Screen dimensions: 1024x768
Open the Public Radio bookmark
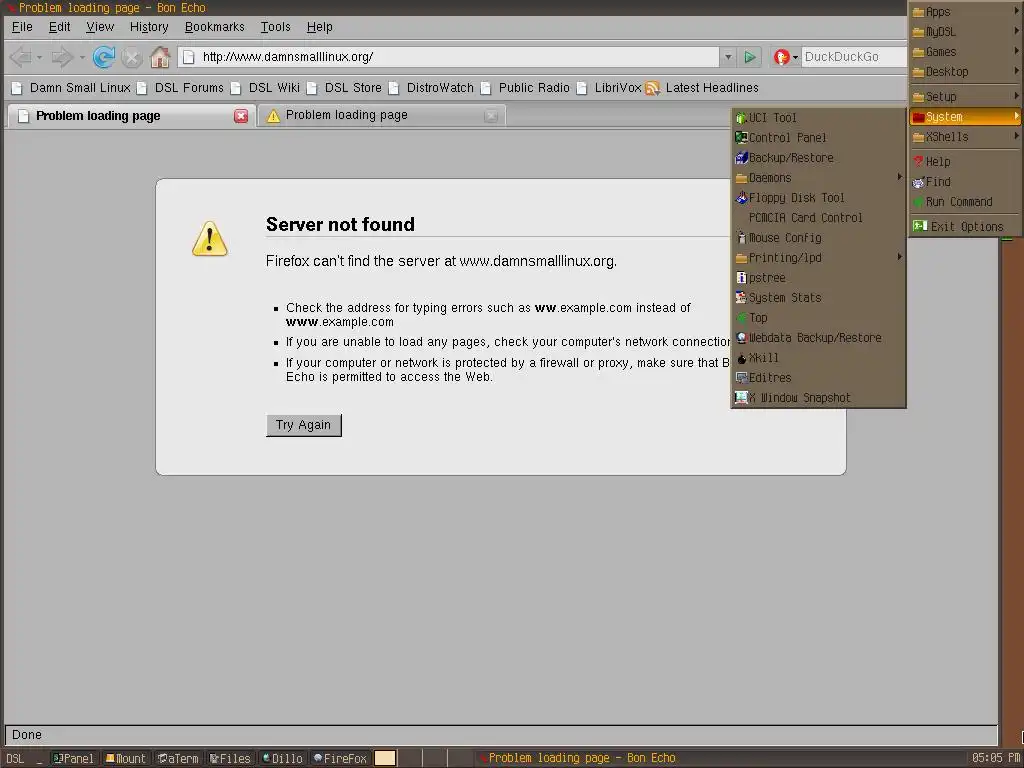tap(526, 88)
